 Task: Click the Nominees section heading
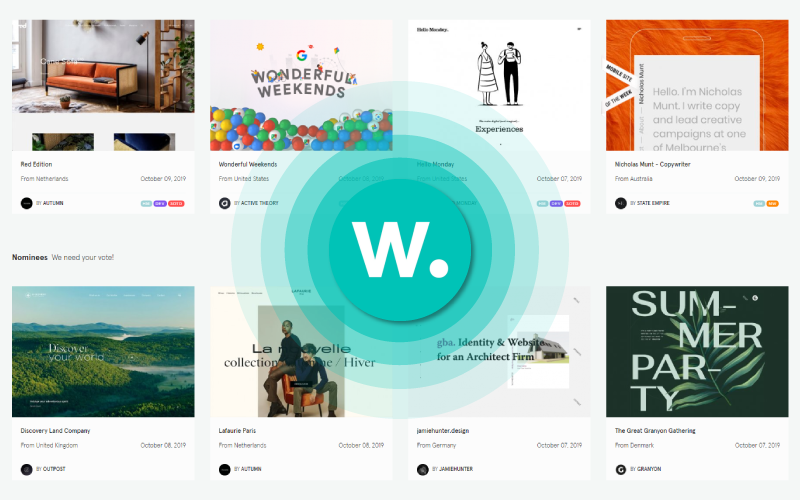(x=30, y=257)
